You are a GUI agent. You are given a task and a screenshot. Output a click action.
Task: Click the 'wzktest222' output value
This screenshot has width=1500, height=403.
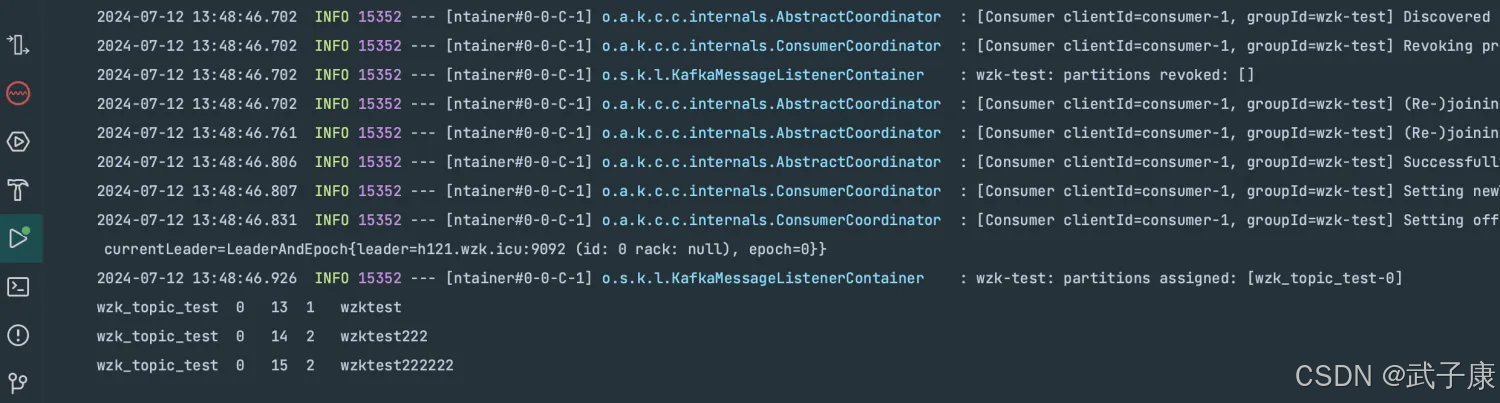(383, 337)
